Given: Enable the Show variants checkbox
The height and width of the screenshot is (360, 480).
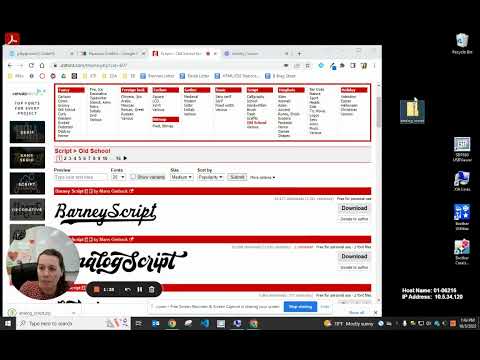Looking at the screenshot, I should 133,177.
